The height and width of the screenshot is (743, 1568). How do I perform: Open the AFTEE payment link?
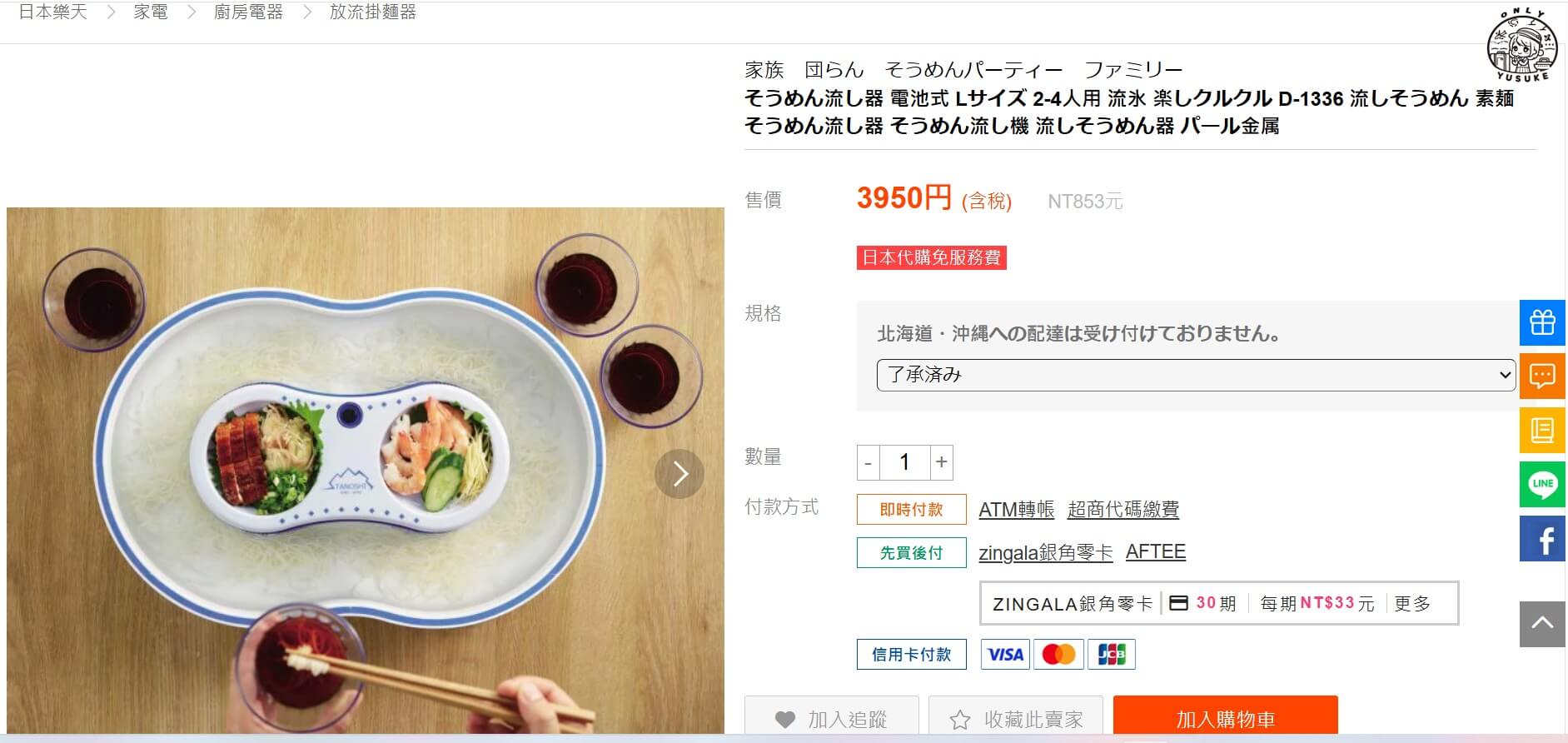(1156, 551)
